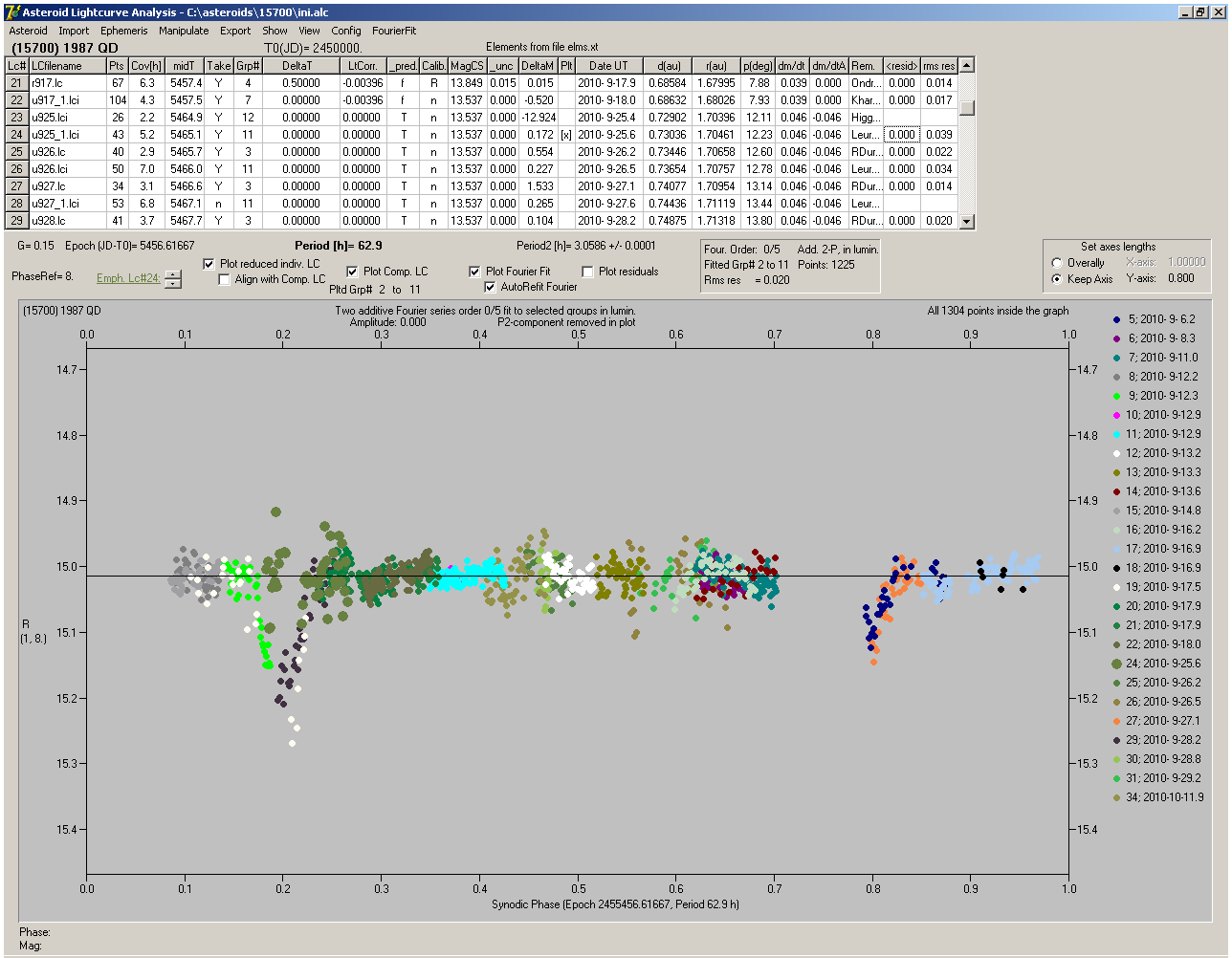
Task: Click the table scrollbar thumb
Action: [967, 108]
